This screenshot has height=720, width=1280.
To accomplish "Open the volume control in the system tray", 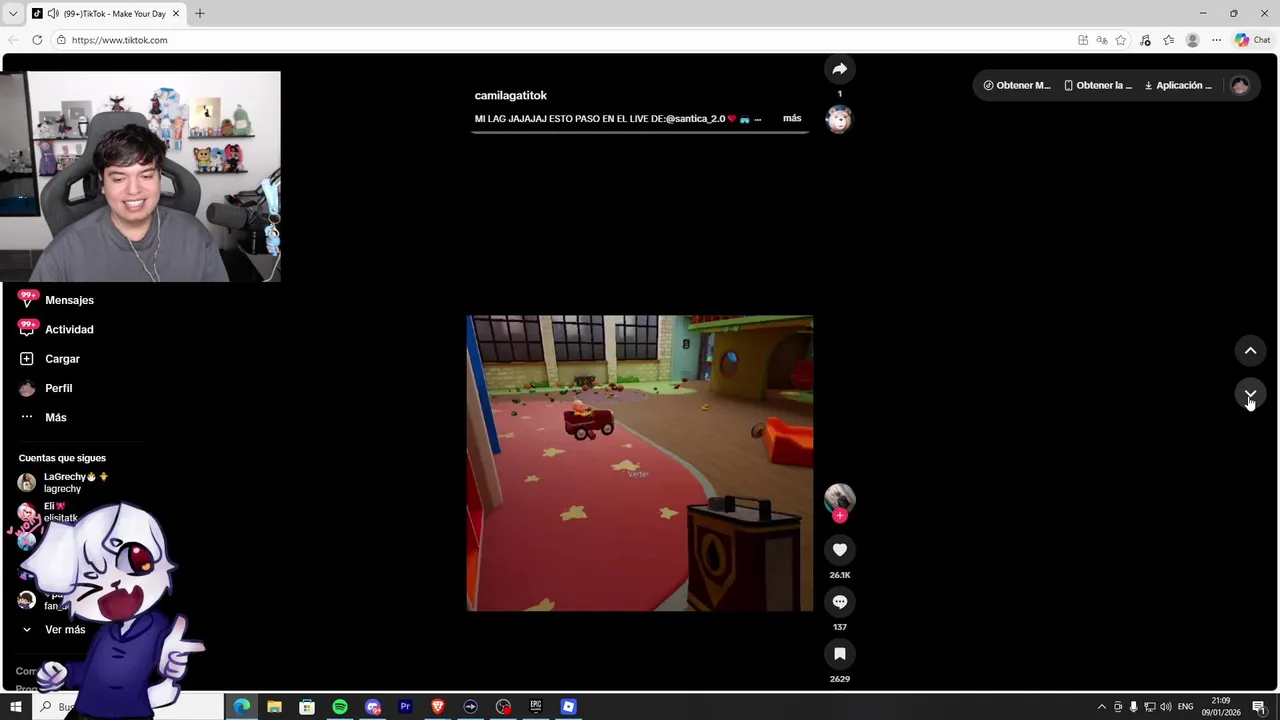I will [x=1166, y=707].
